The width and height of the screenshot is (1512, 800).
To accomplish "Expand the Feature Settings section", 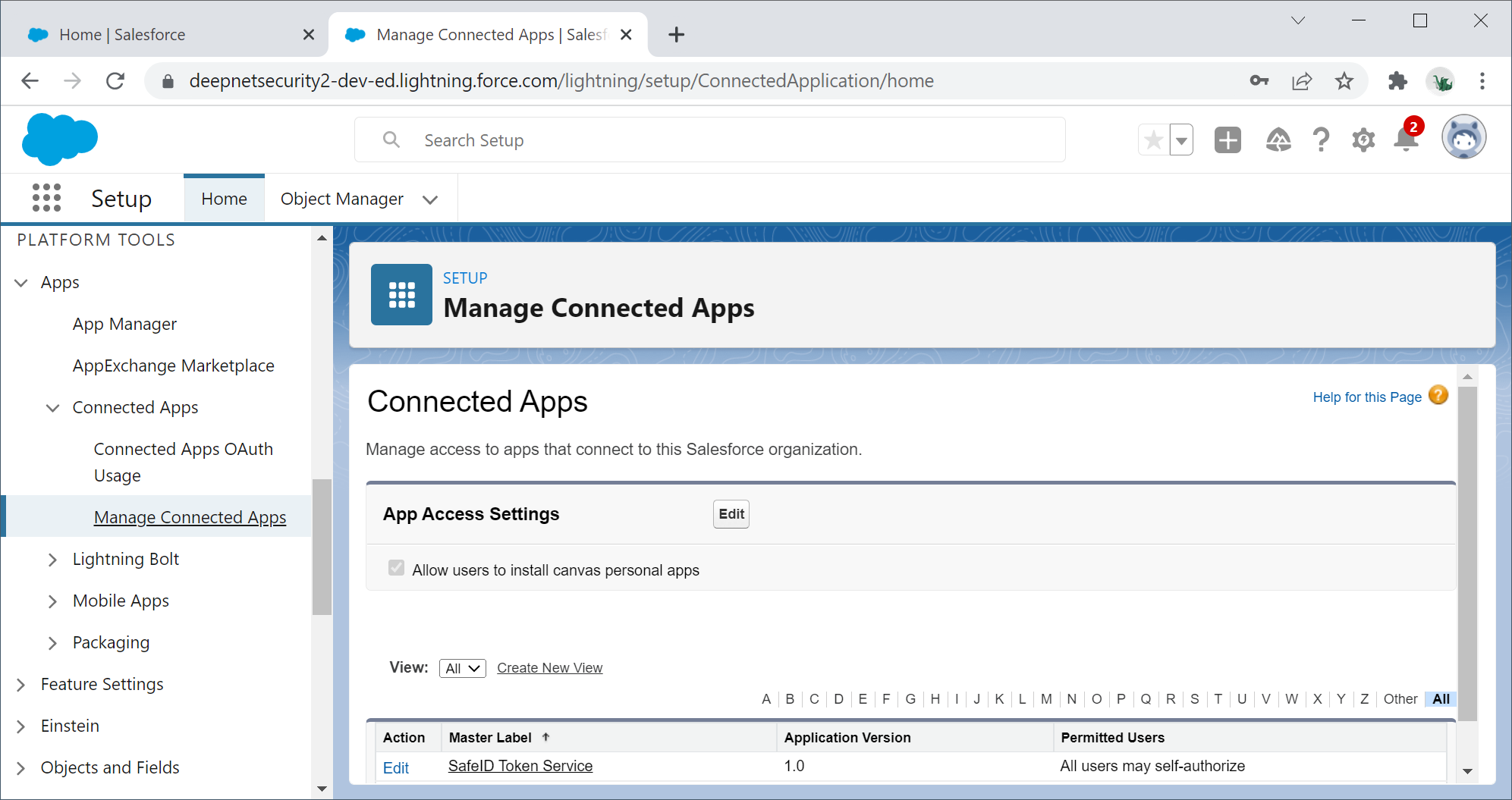I will [21, 685].
